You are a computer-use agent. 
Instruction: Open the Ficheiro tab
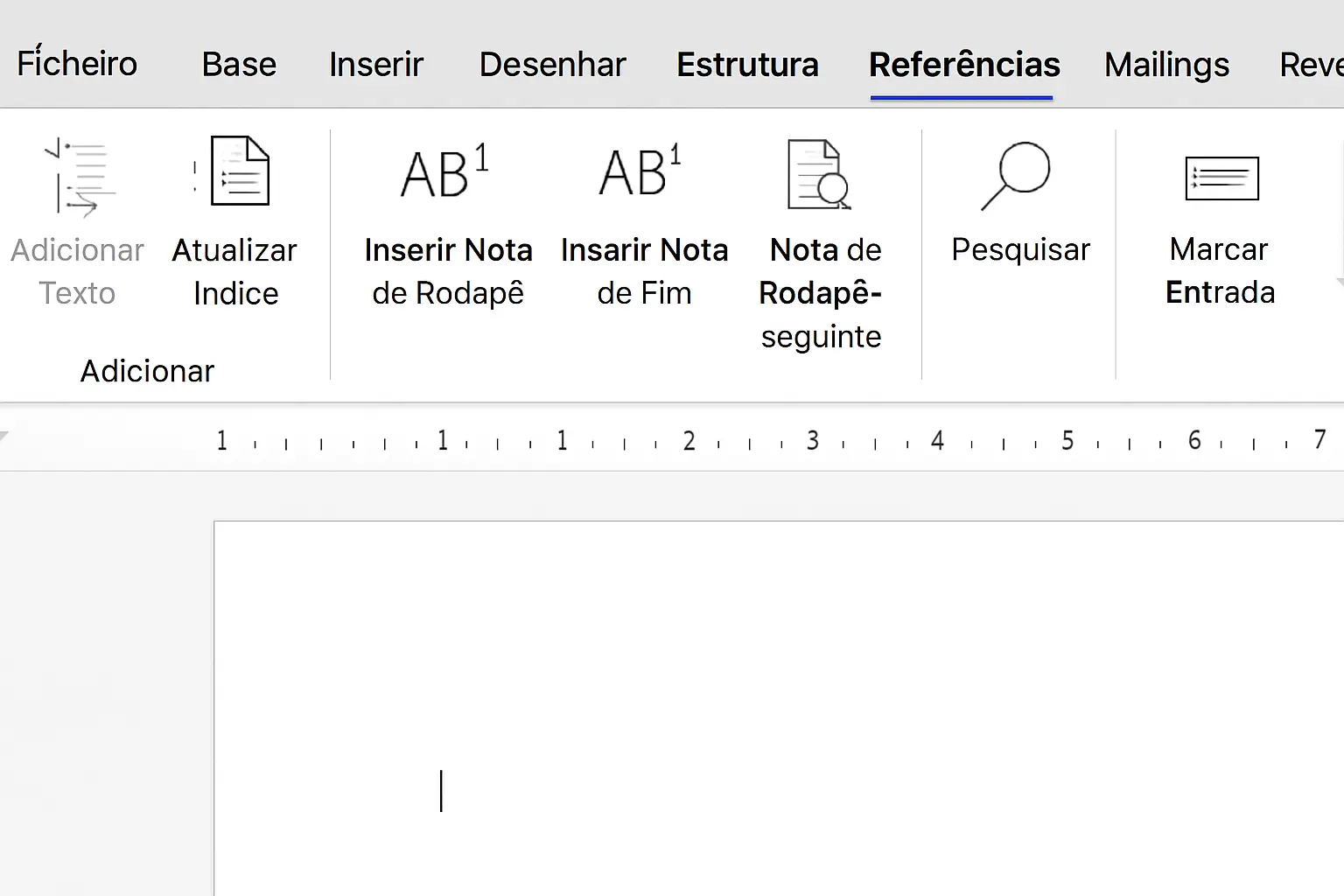(x=77, y=64)
